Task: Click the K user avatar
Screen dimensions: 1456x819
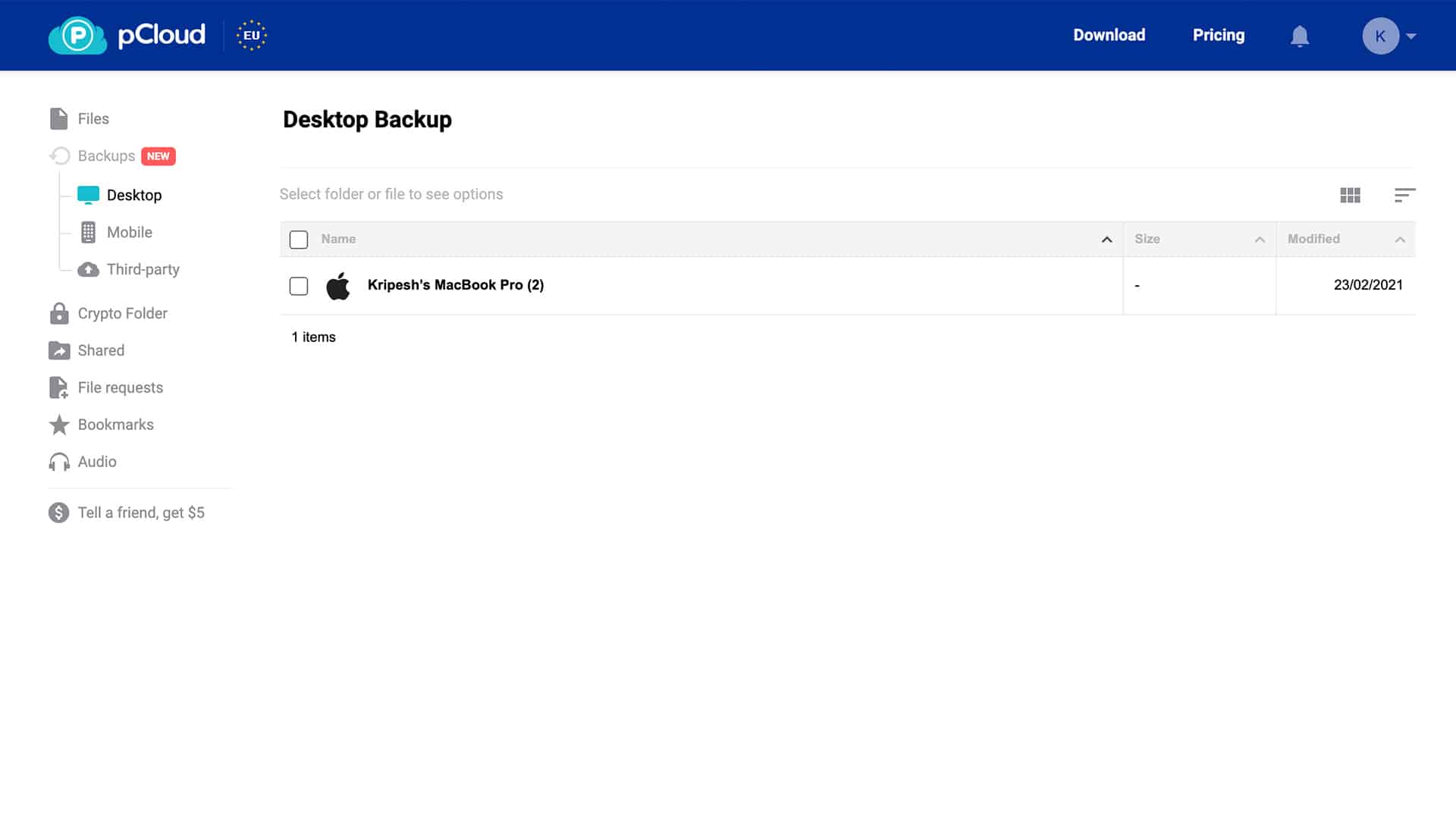Action: (x=1380, y=36)
